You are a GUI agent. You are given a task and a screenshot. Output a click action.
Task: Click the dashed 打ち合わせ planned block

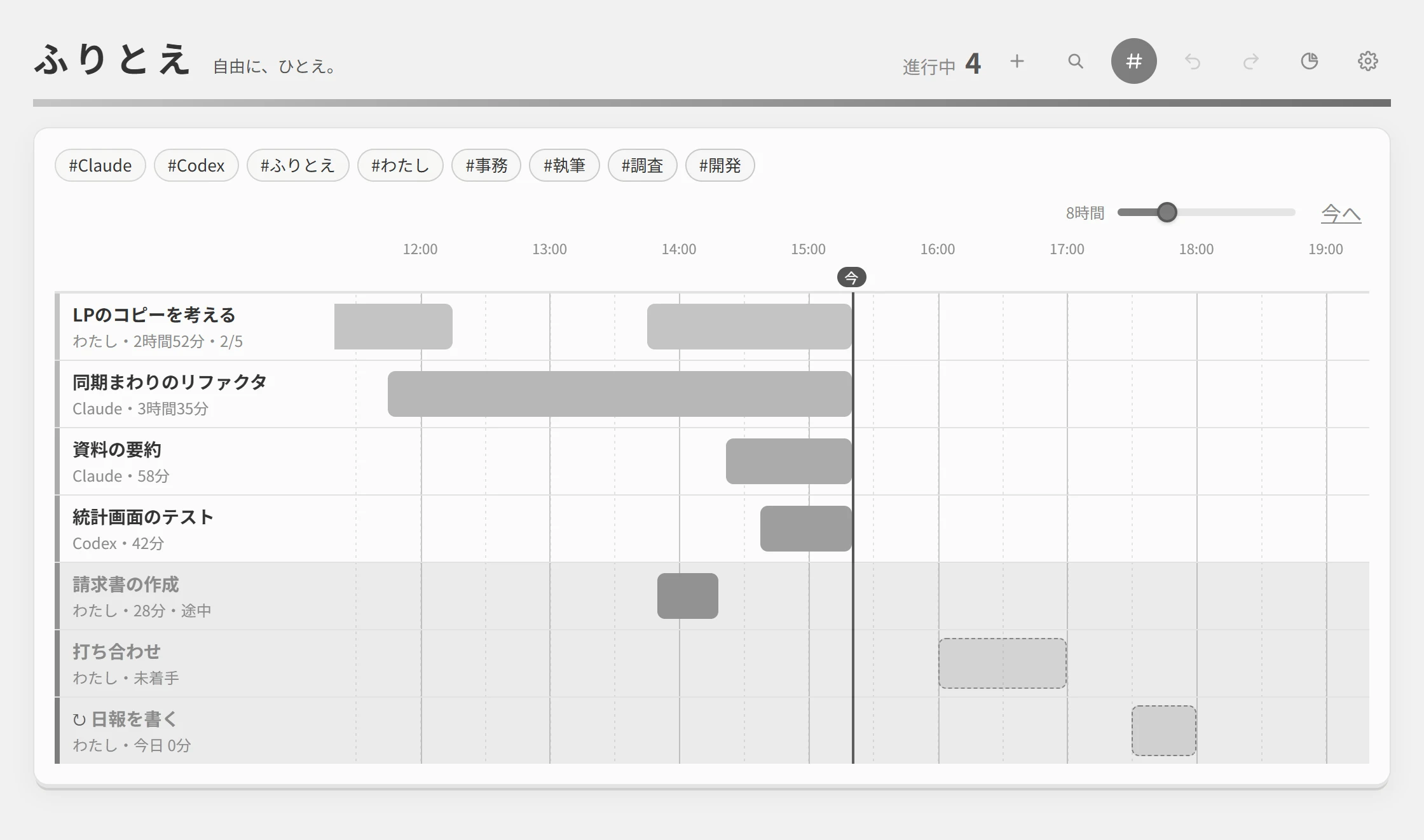click(1003, 663)
